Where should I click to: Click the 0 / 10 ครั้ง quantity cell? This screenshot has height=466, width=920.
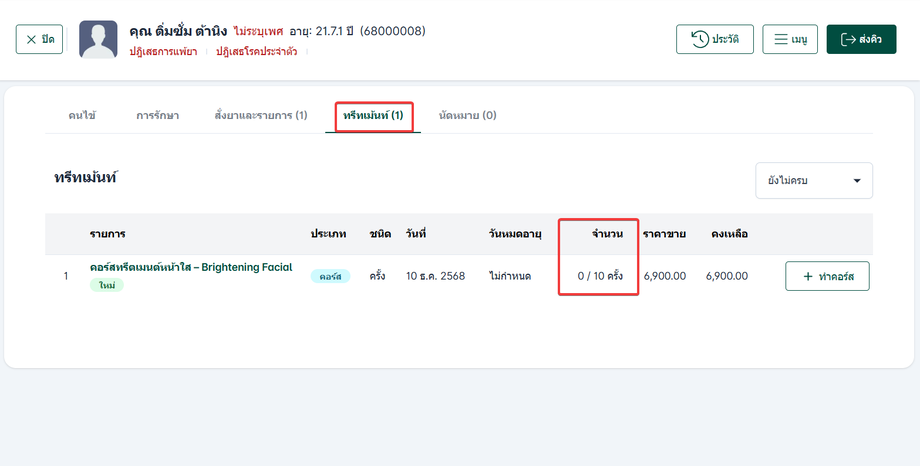point(600,276)
